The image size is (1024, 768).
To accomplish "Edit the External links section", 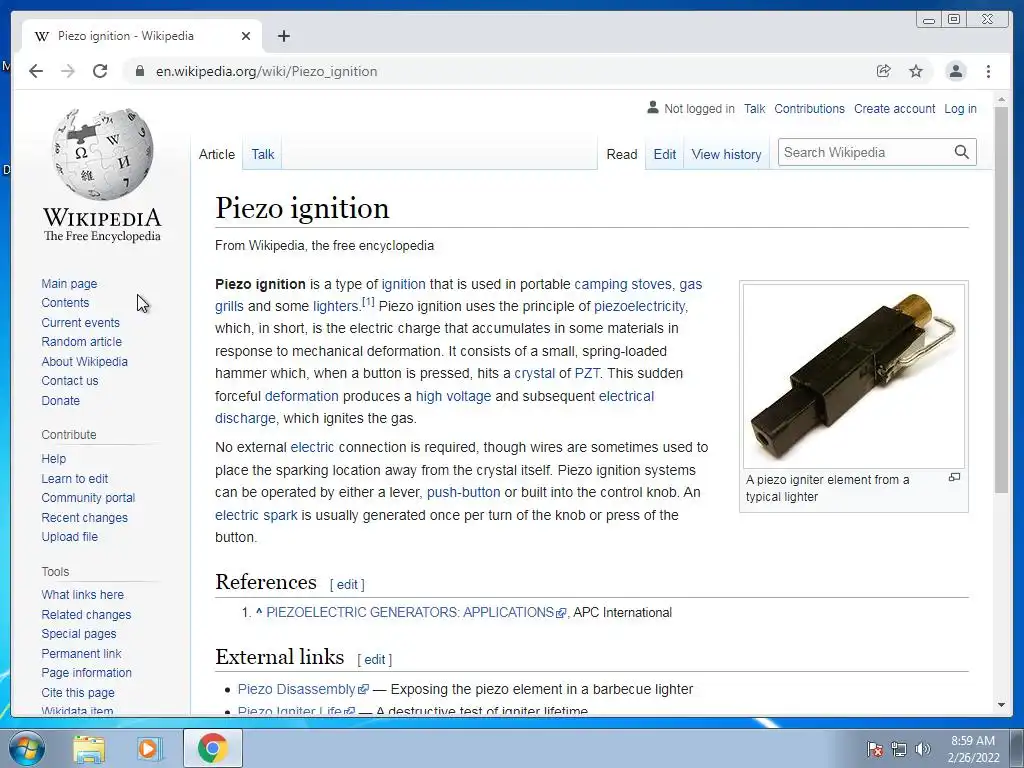I will [374, 660].
